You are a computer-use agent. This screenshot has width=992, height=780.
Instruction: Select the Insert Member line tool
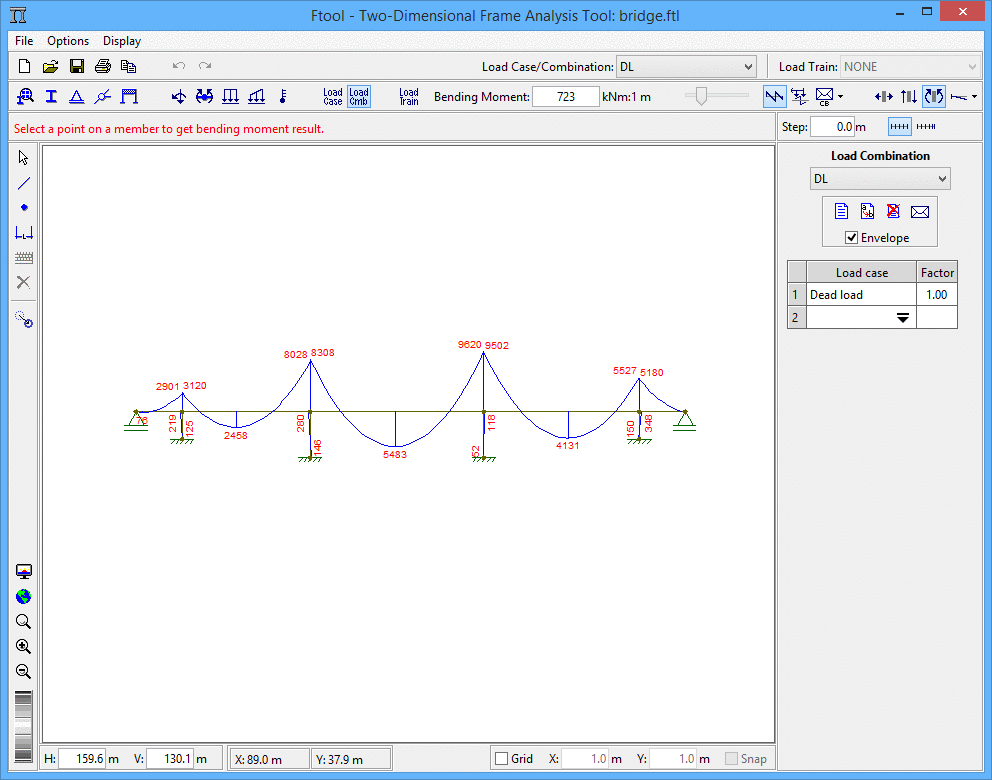24,183
